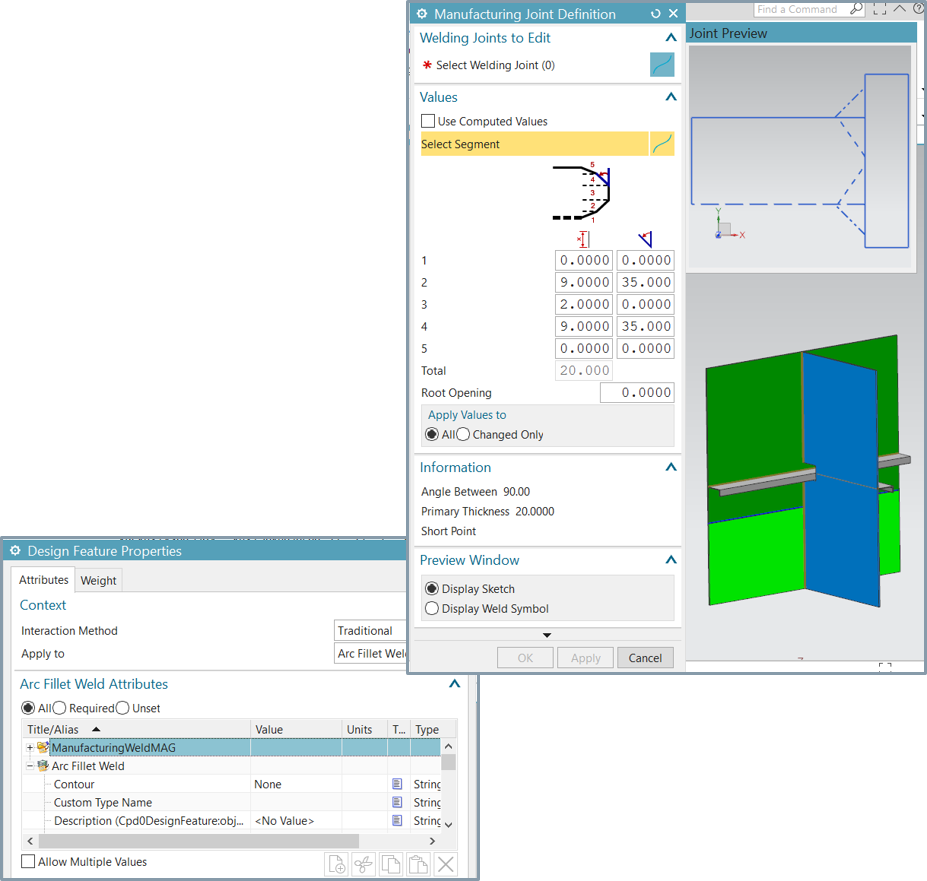Open the Interaction Method dropdown
Screen dimensions: 927x881
point(370,631)
